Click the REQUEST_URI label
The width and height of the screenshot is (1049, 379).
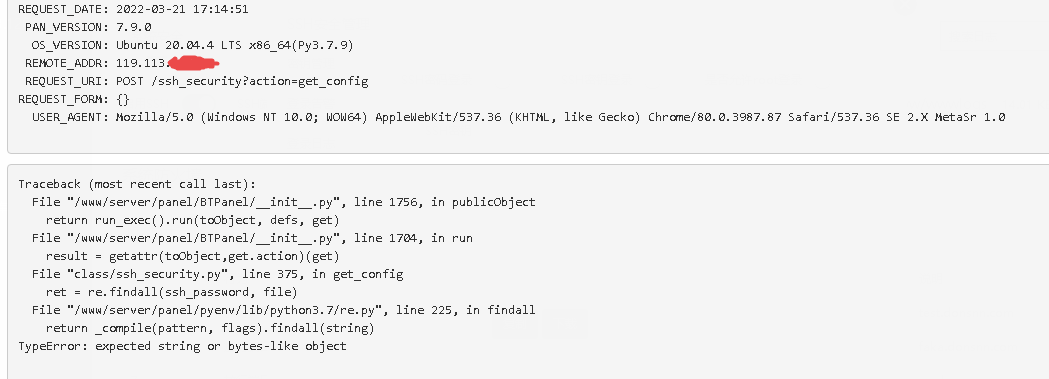coord(67,82)
